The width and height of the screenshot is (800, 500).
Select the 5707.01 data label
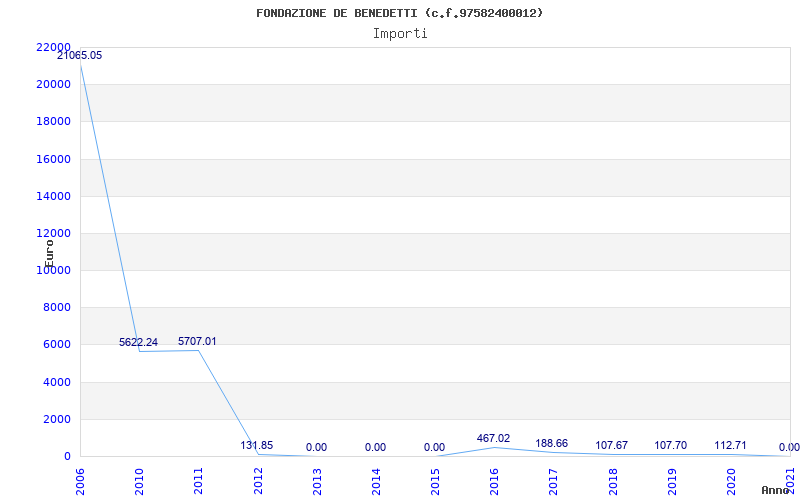tap(197, 341)
